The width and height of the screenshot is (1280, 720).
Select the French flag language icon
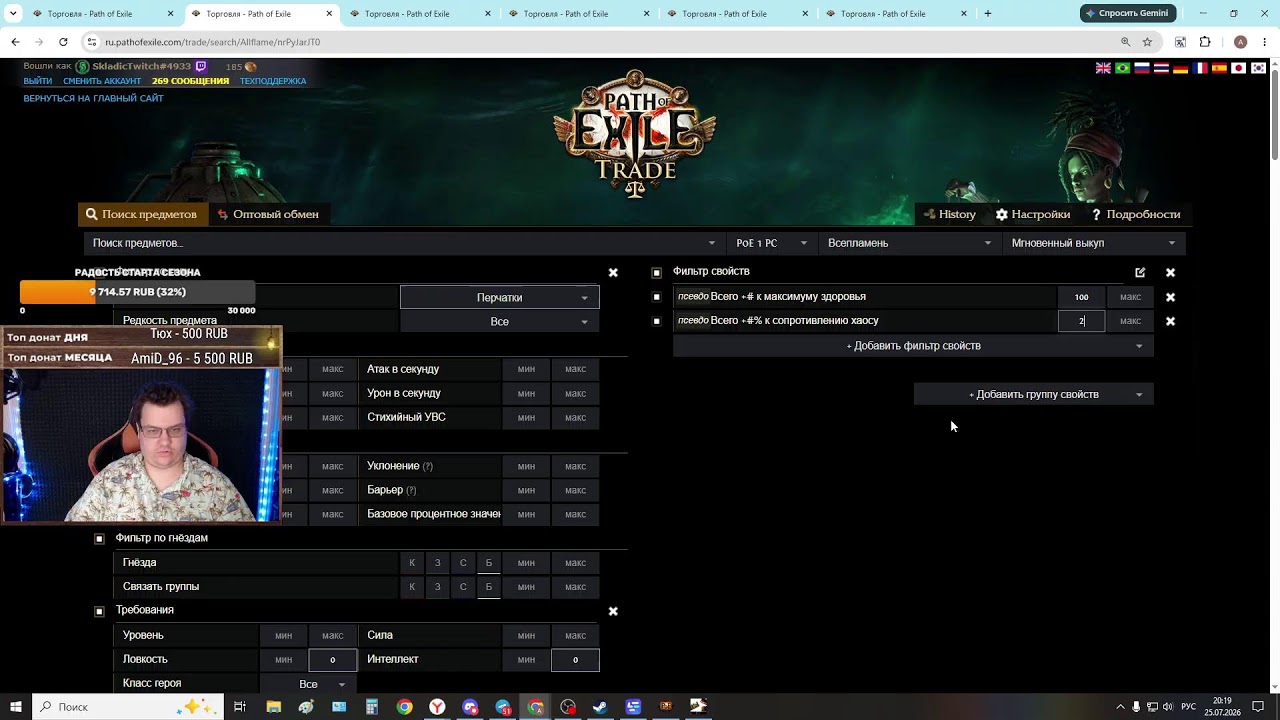point(1200,68)
